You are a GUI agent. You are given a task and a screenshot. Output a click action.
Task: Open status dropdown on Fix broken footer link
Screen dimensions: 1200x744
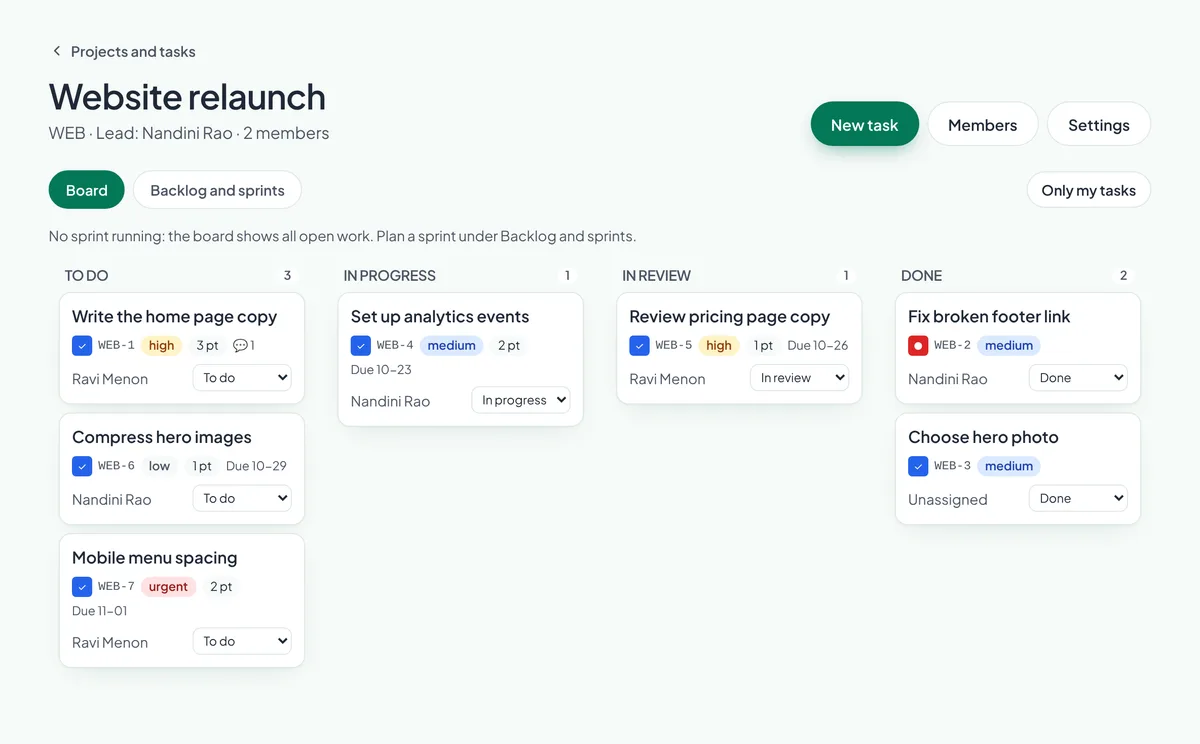point(1078,378)
